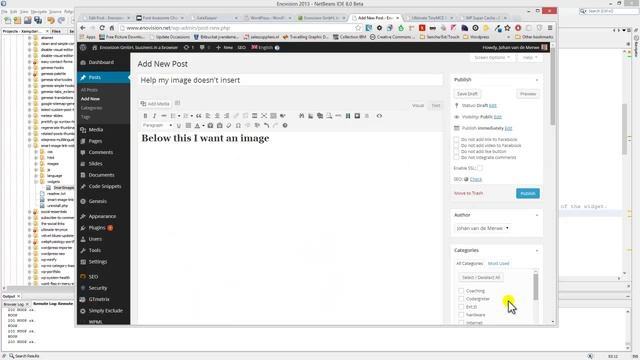This screenshot has height=360, width=640.
Task: Click the post title input field
Action: point(290,80)
